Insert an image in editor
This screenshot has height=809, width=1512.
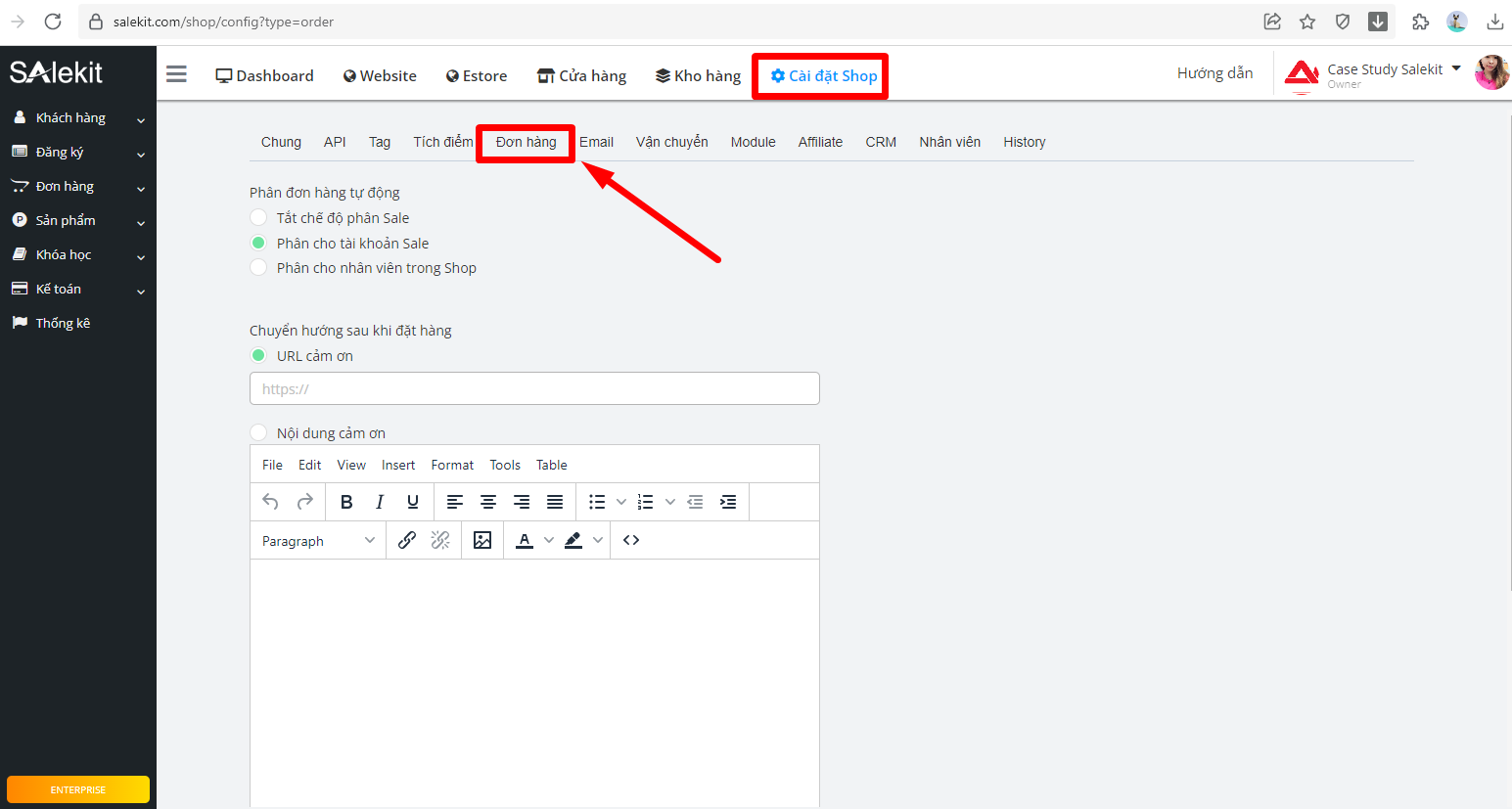482,540
